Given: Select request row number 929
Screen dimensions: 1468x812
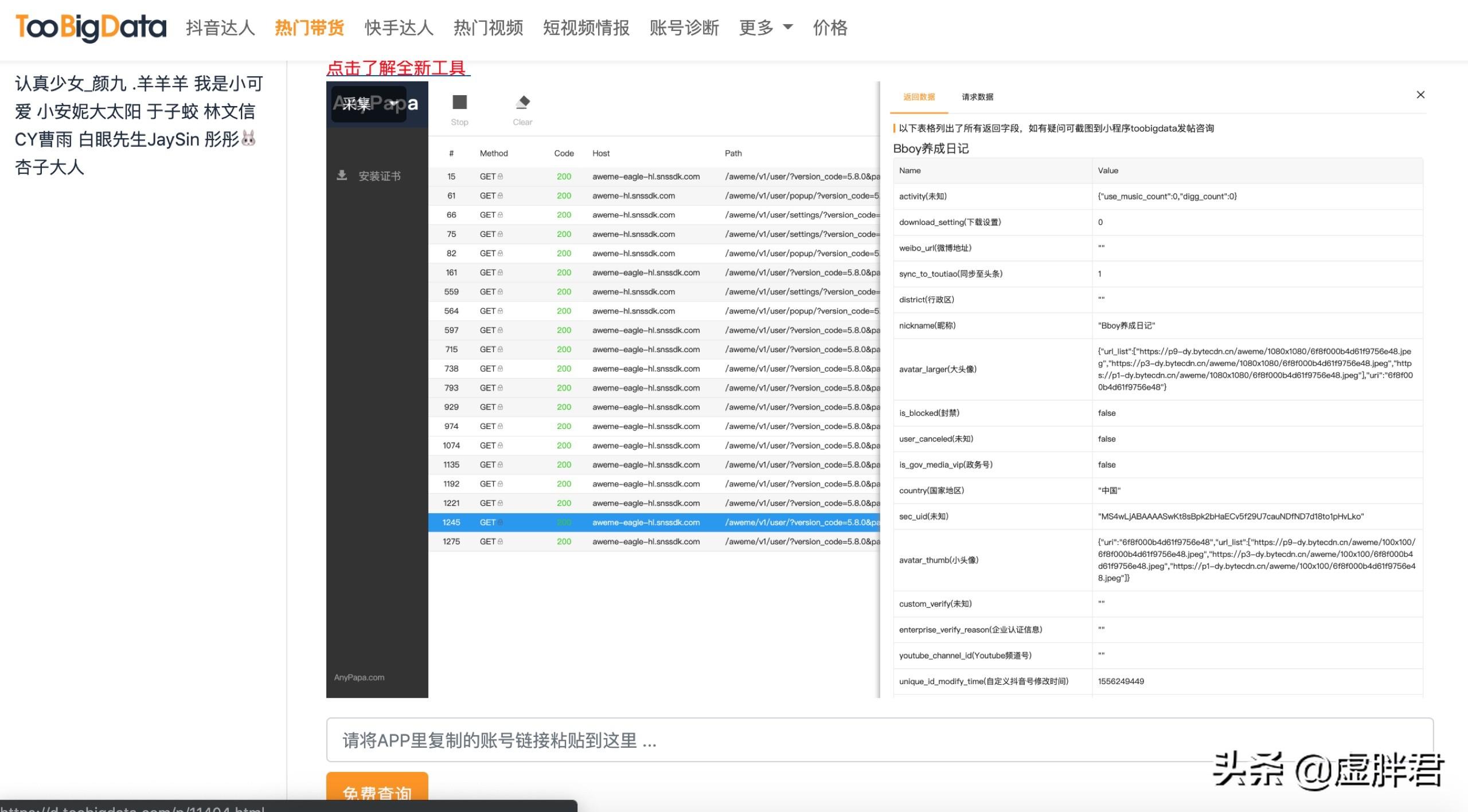Looking at the screenshot, I should tap(654, 407).
